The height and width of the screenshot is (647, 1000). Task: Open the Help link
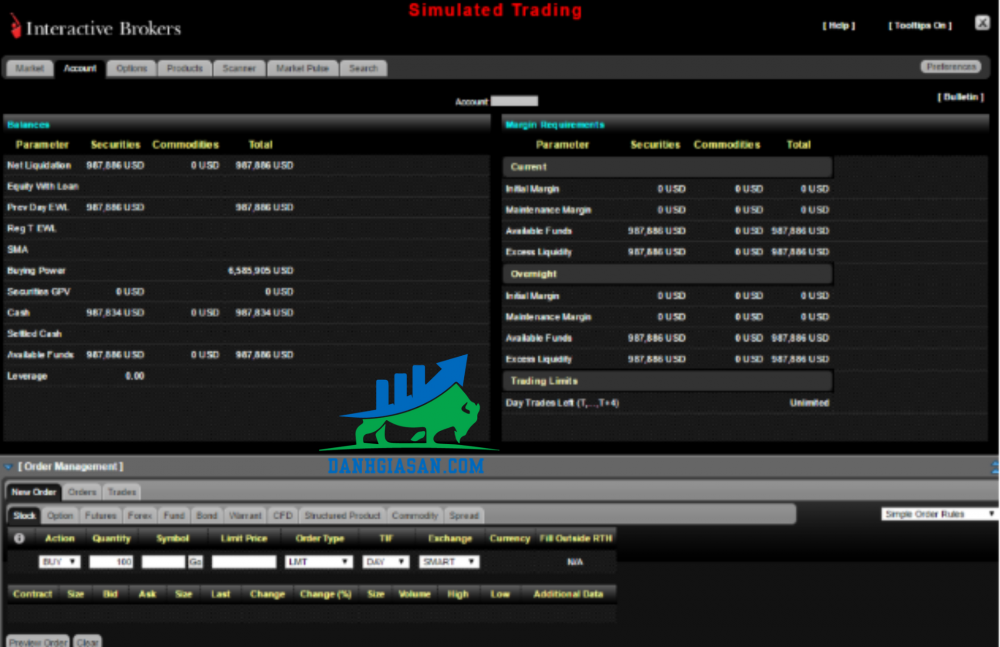coord(839,26)
